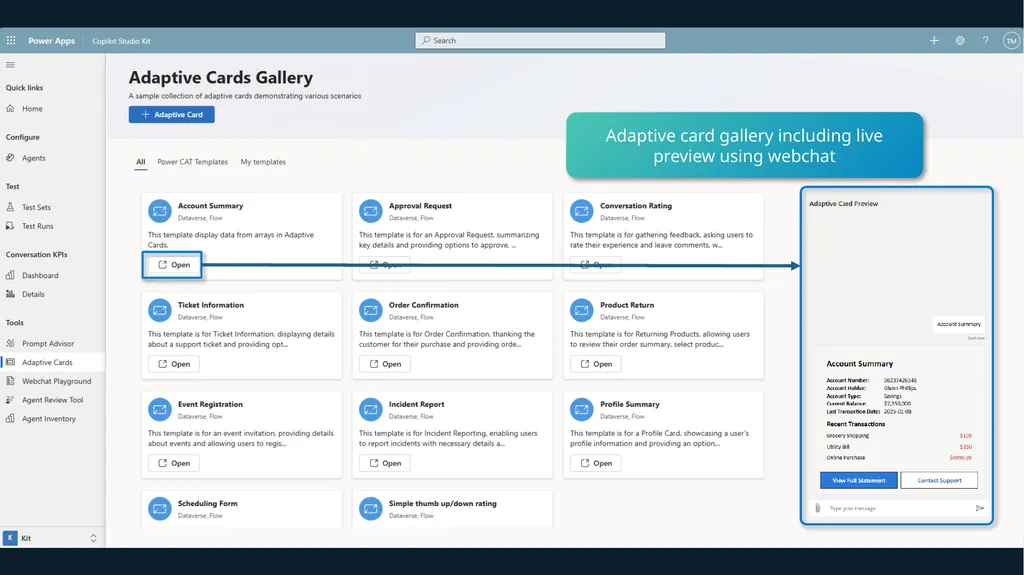Open the Profile Summary template

tap(596, 463)
